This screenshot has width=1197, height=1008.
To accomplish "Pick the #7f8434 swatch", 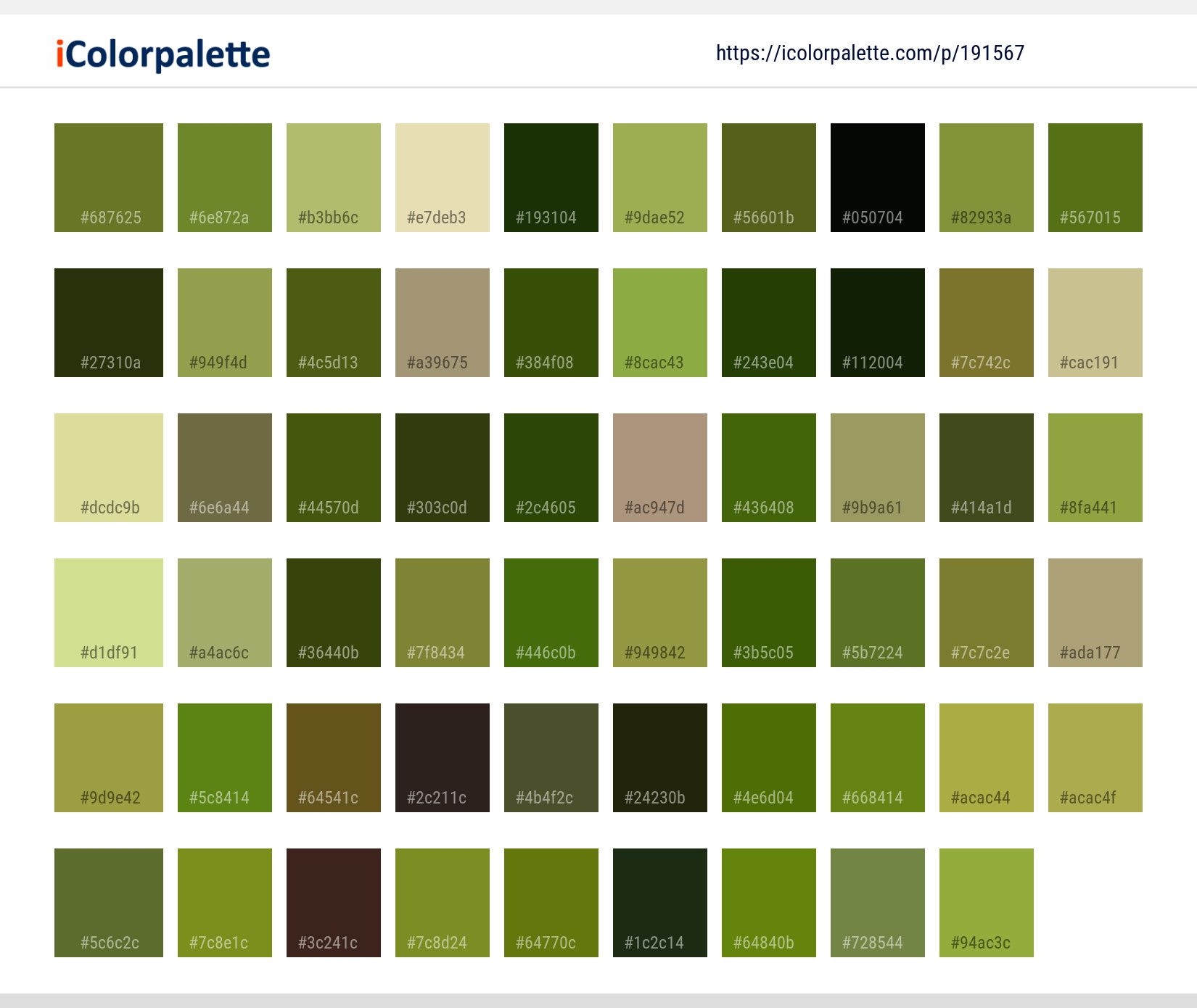I will 443,613.
